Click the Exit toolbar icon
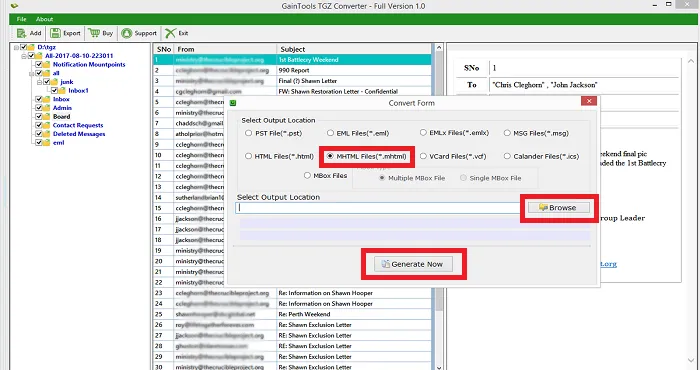Screen dimensions: 700x370 [x=170, y=33]
